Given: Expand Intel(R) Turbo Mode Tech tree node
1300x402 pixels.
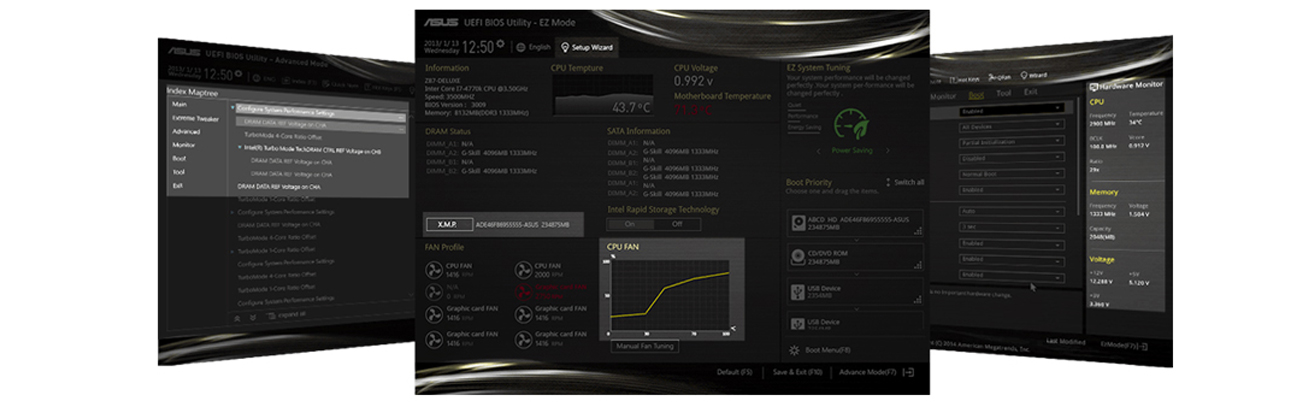Looking at the screenshot, I should (x=240, y=147).
